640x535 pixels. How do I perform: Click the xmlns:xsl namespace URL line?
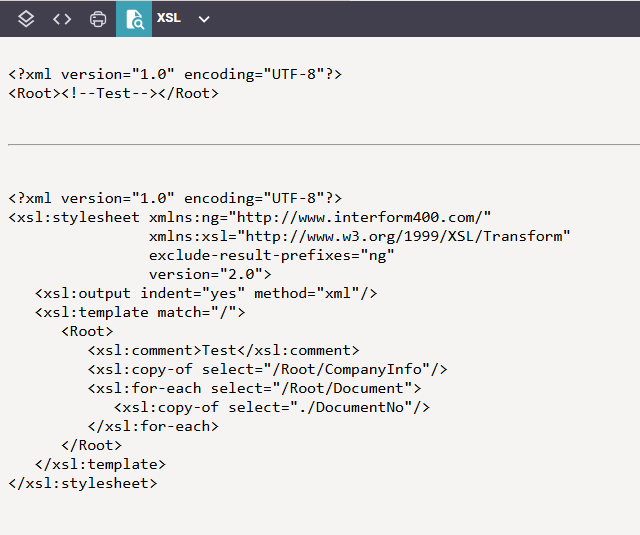tap(360, 236)
